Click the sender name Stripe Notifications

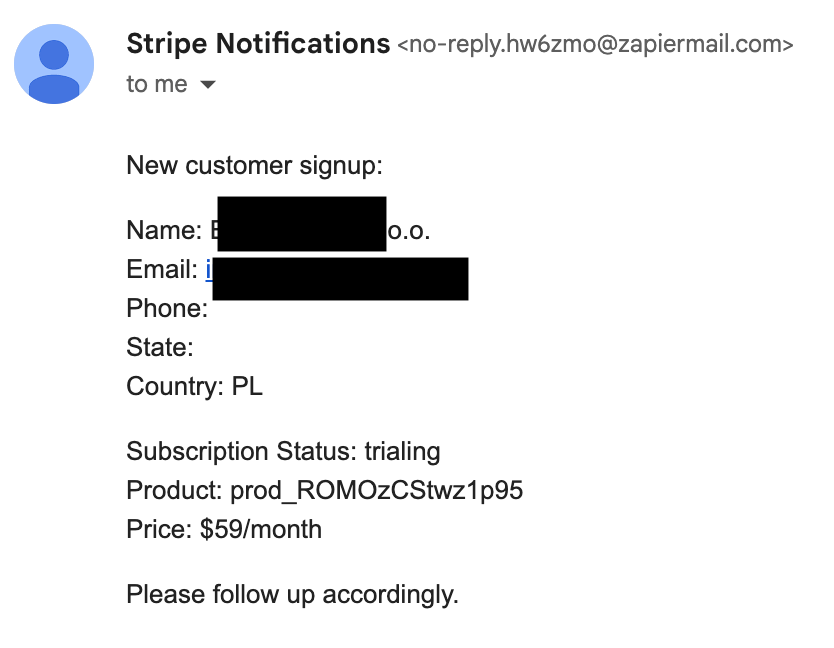point(258,44)
